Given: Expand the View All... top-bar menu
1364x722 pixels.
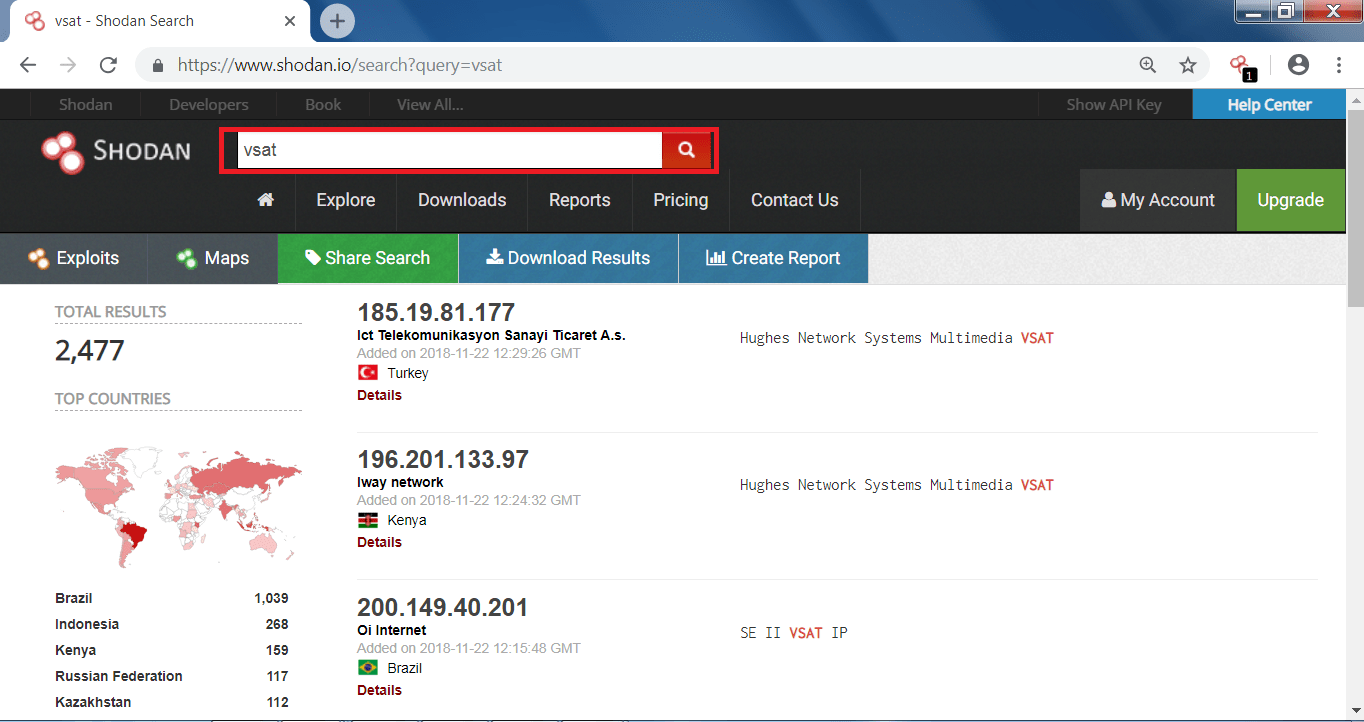Looking at the screenshot, I should (x=430, y=104).
